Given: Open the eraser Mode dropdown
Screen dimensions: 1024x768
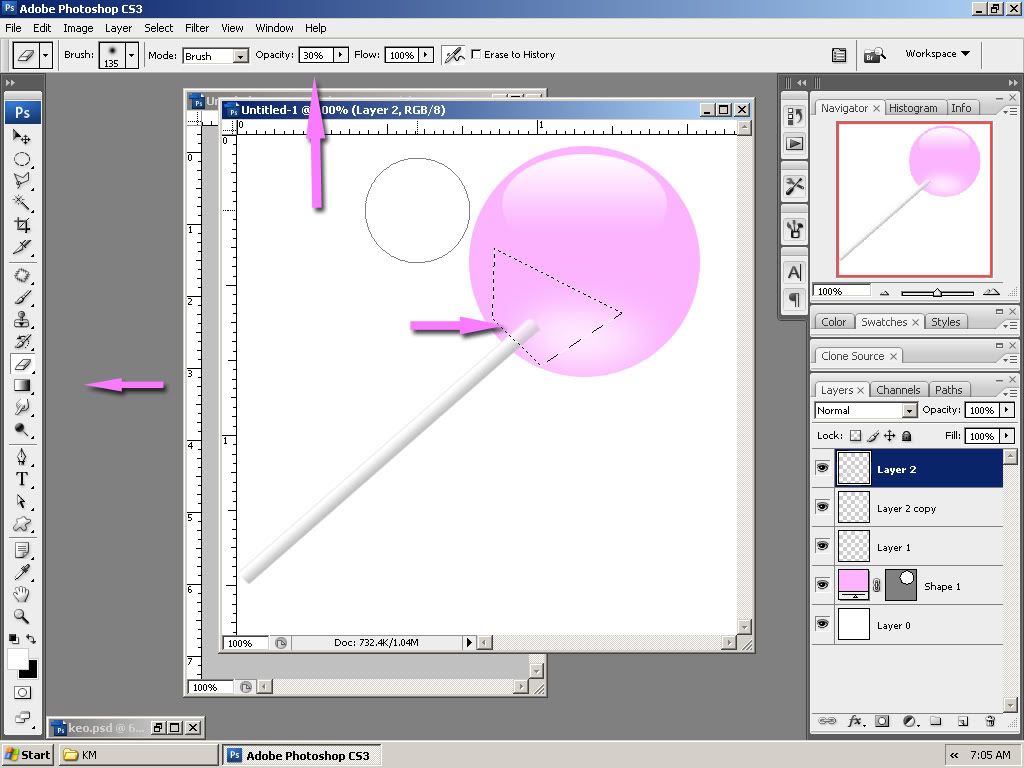Looking at the screenshot, I should point(241,56).
